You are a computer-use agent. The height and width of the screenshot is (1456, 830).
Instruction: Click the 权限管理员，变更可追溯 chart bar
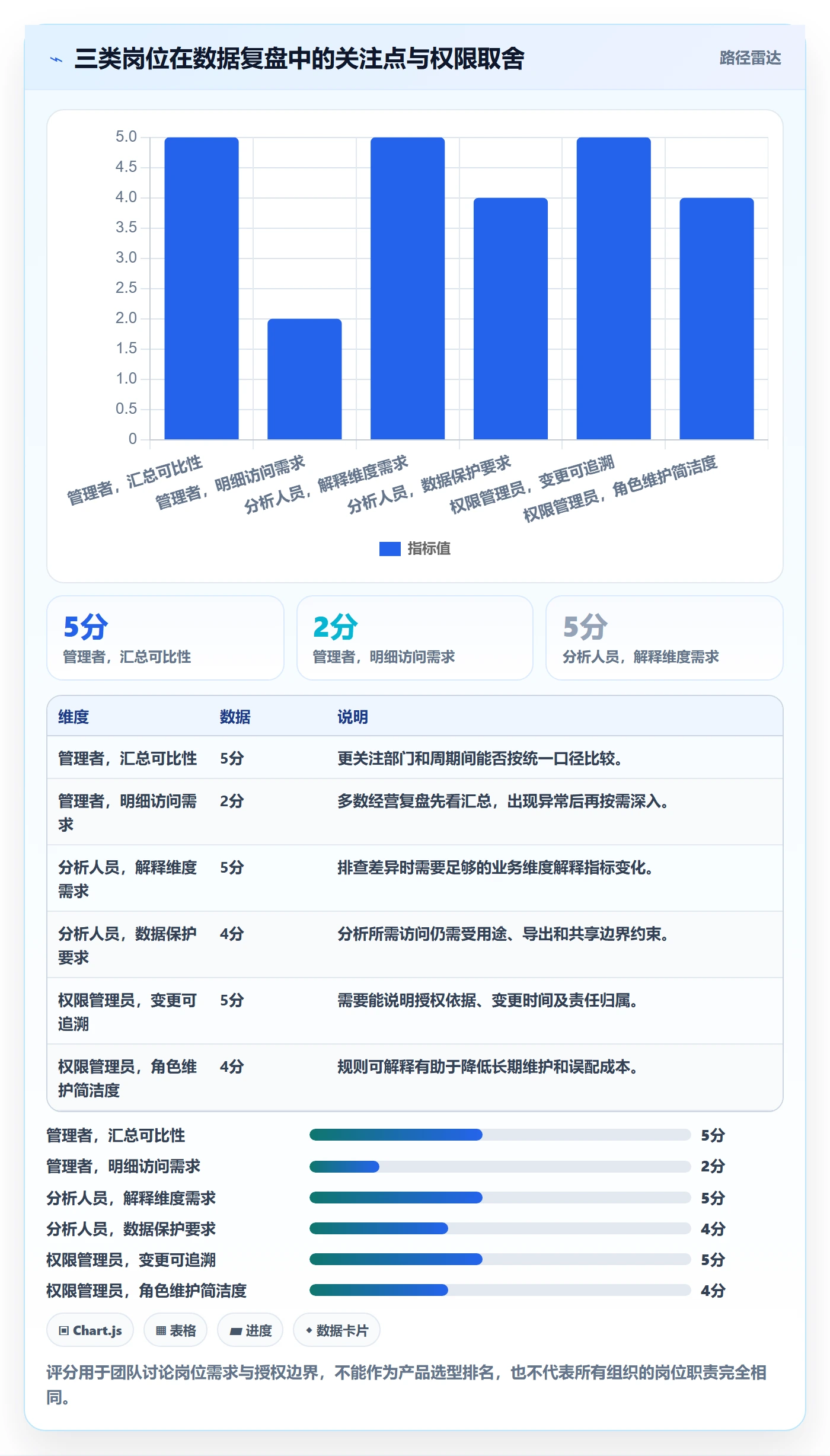point(614,288)
